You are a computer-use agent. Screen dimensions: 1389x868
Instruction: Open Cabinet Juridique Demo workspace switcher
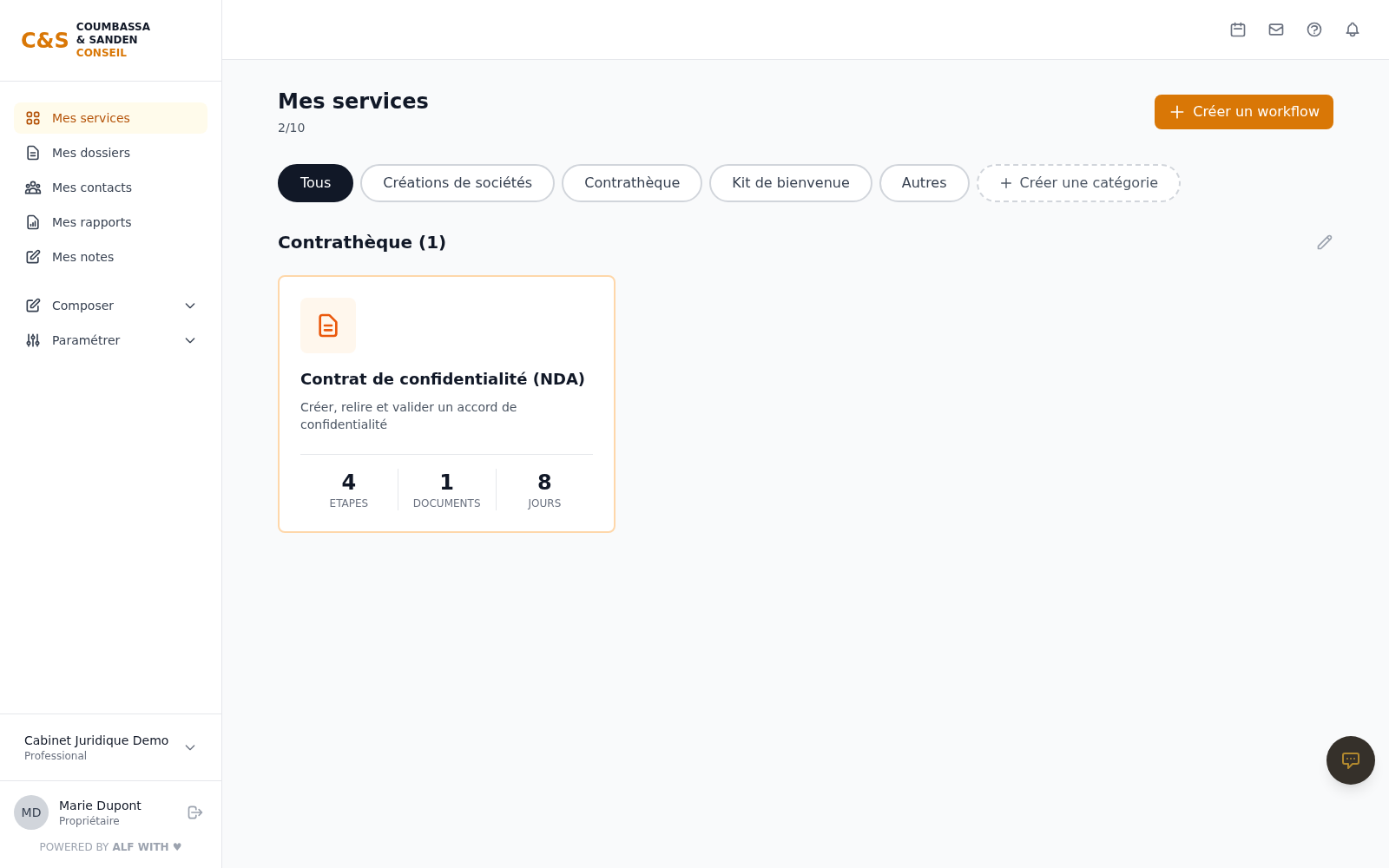point(110,747)
